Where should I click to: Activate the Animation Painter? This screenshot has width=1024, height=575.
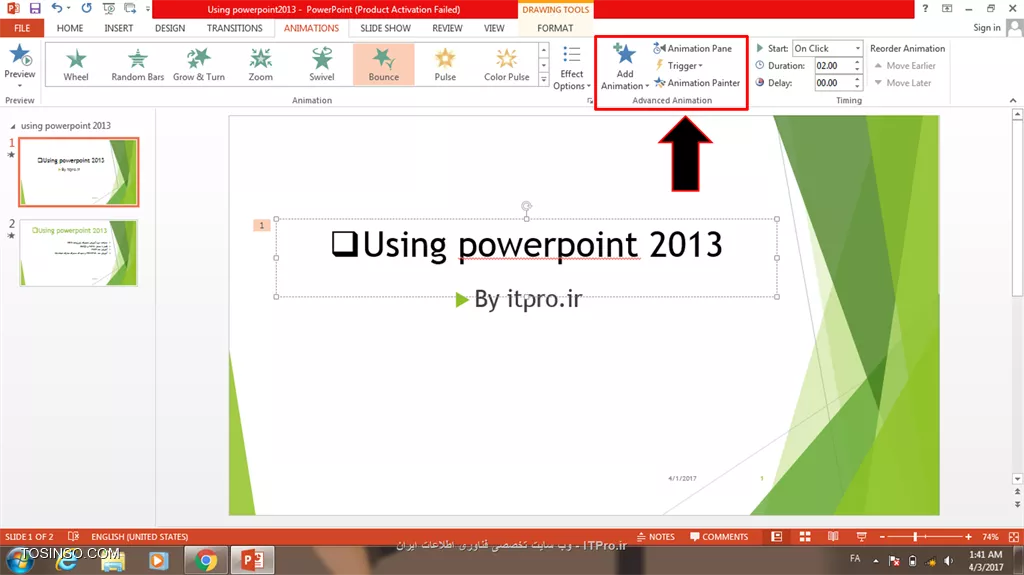pyautogui.click(x=697, y=83)
